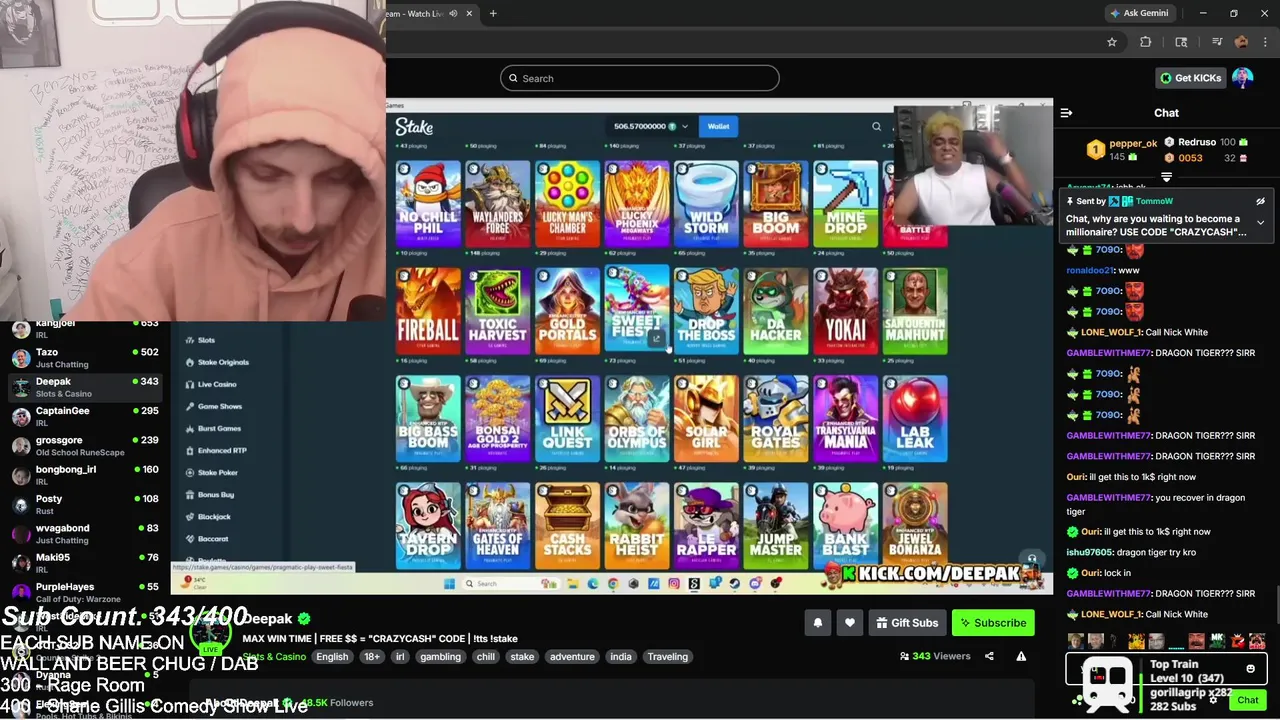Click the Stake logo in the stream
Viewport: 1280px width, 720px height.
(414, 126)
